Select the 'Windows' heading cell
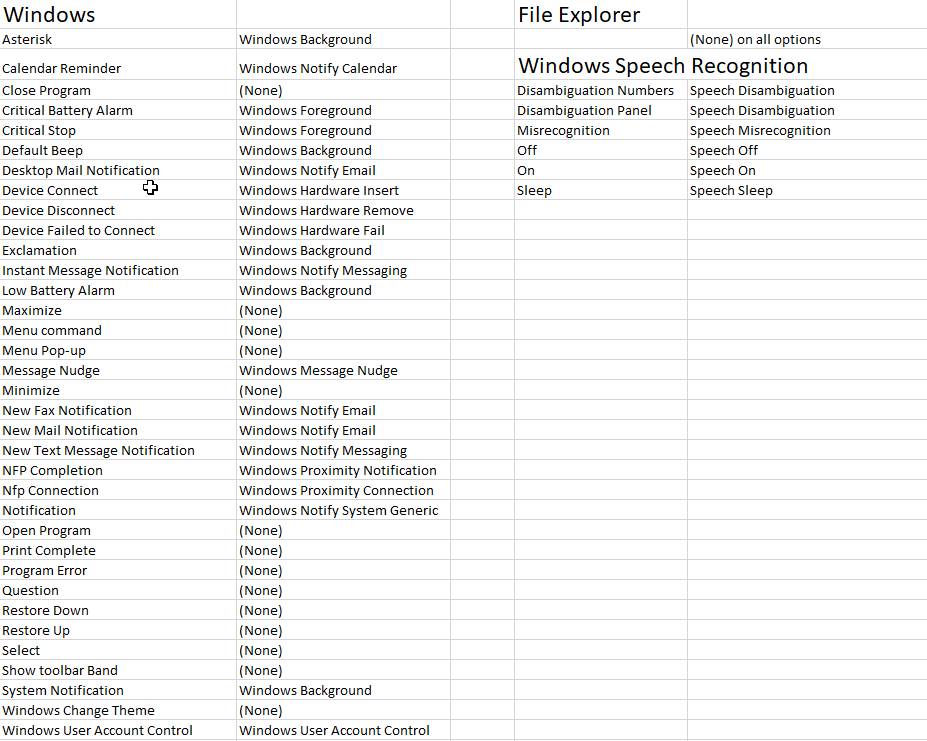The image size is (927, 741). tap(118, 14)
